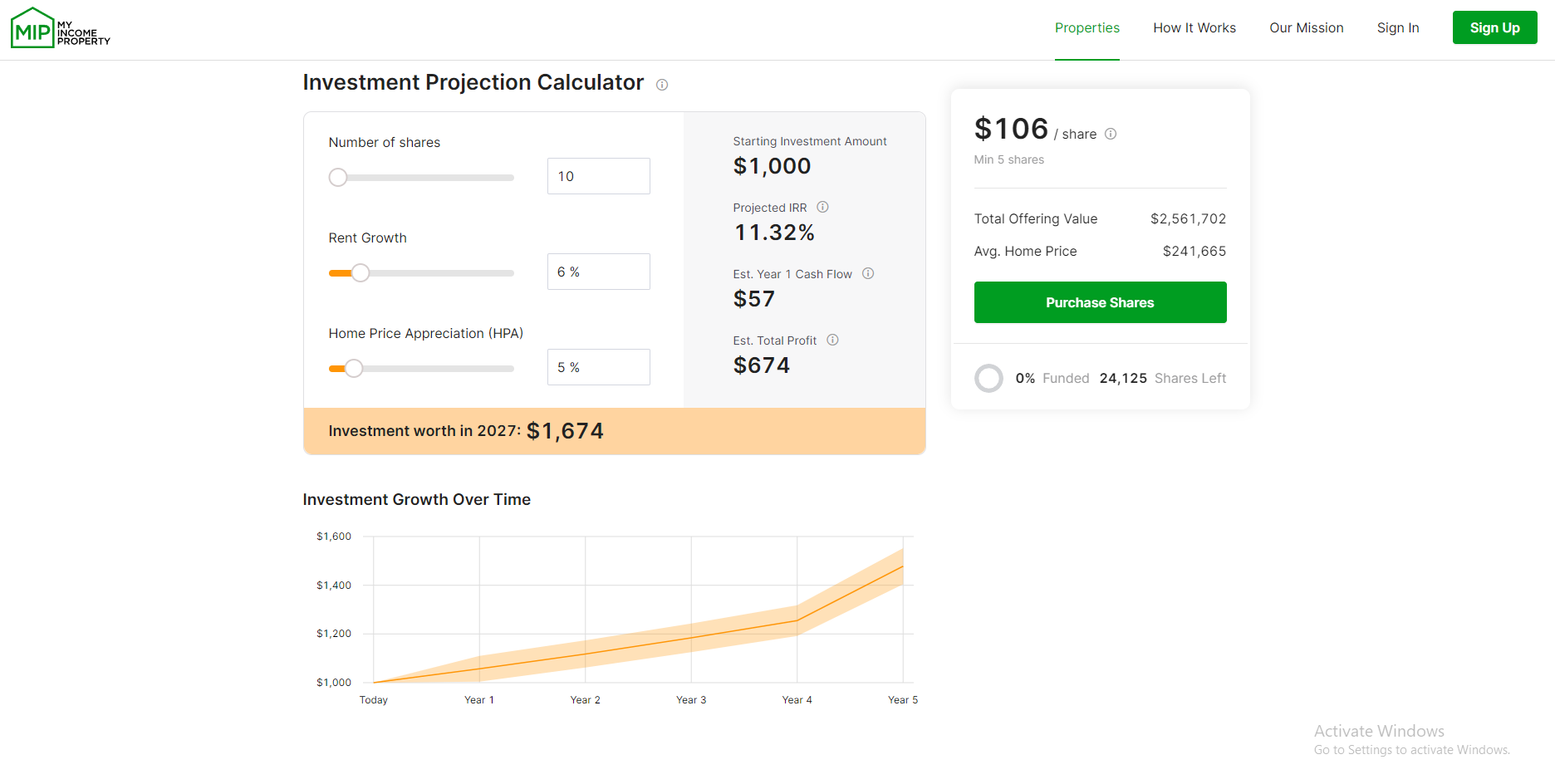This screenshot has width=1555, height=784.
Task: Click the Number of shares slider handle
Action: (x=338, y=178)
